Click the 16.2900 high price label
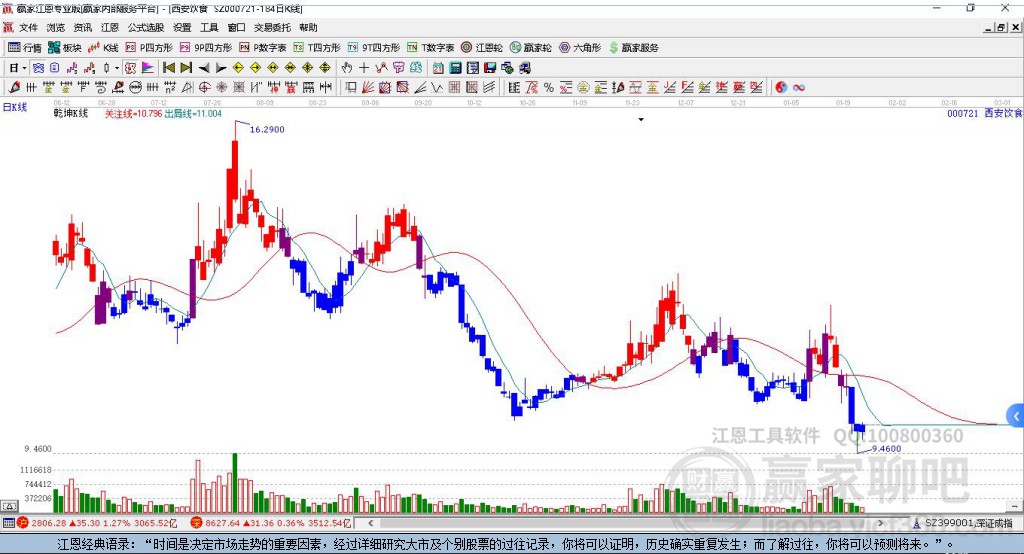 click(x=267, y=129)
